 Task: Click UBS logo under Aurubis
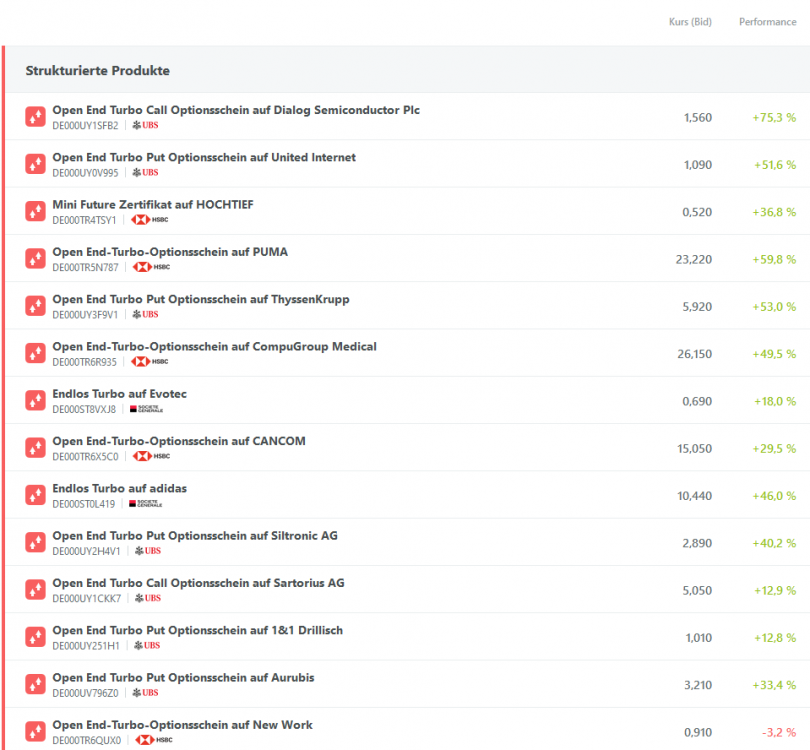pos(145,693)
